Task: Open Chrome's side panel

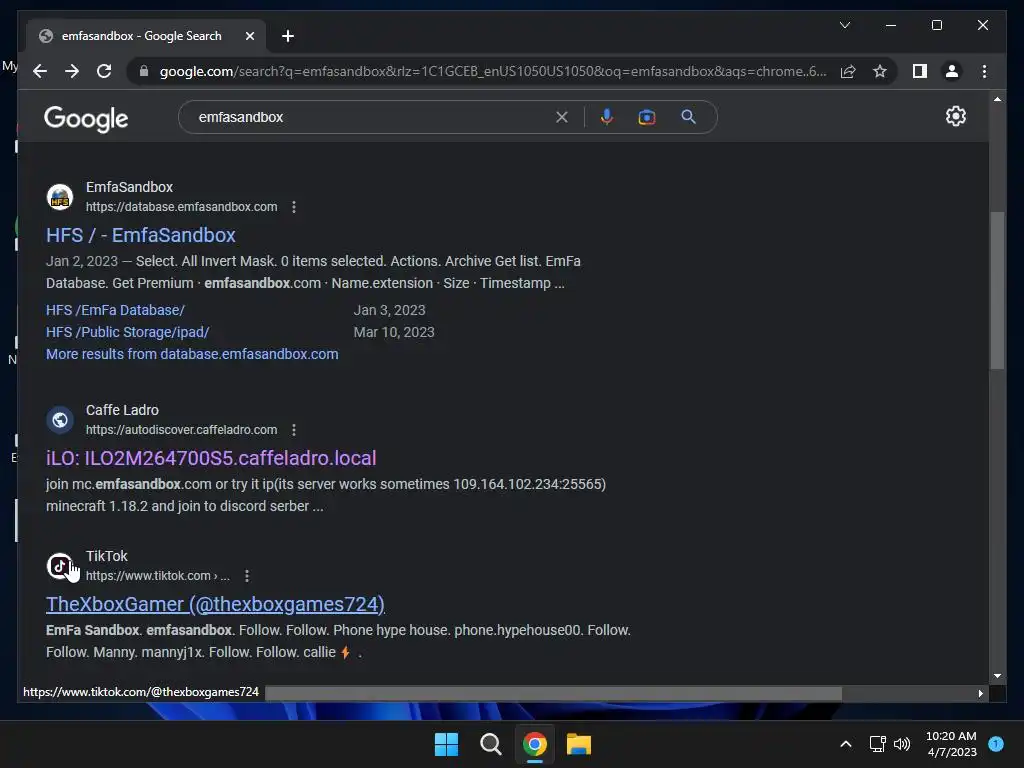Action: pyautogui.click(x=920, y=71)
